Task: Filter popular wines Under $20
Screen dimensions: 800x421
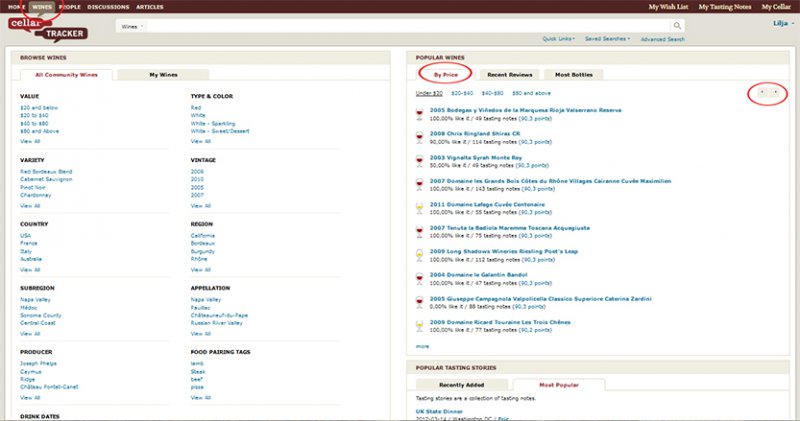Action: (429, 93)
